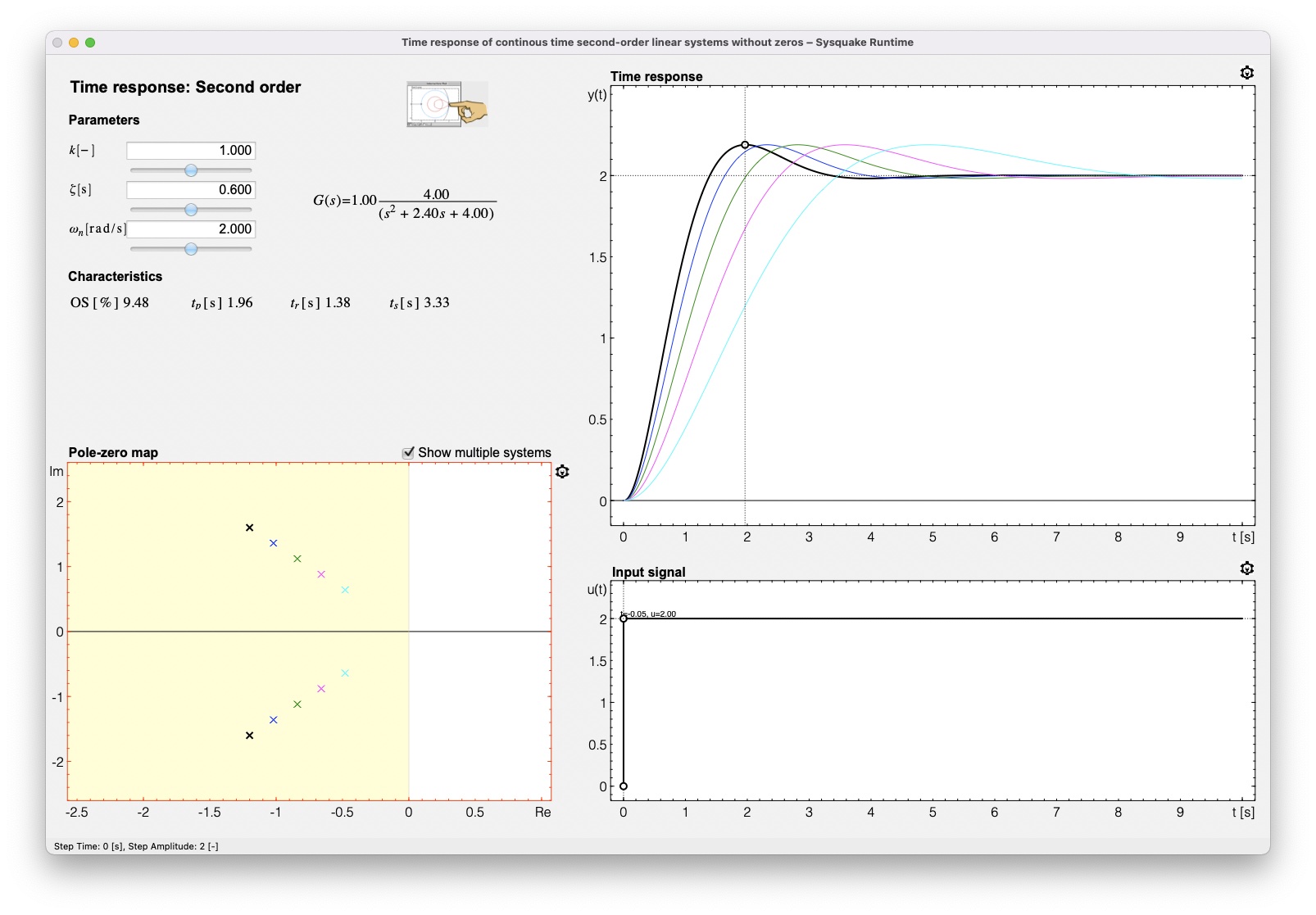This screenshot has height=915, width=1316.
Task: Select the black upper pole marker
Action: 250,528
